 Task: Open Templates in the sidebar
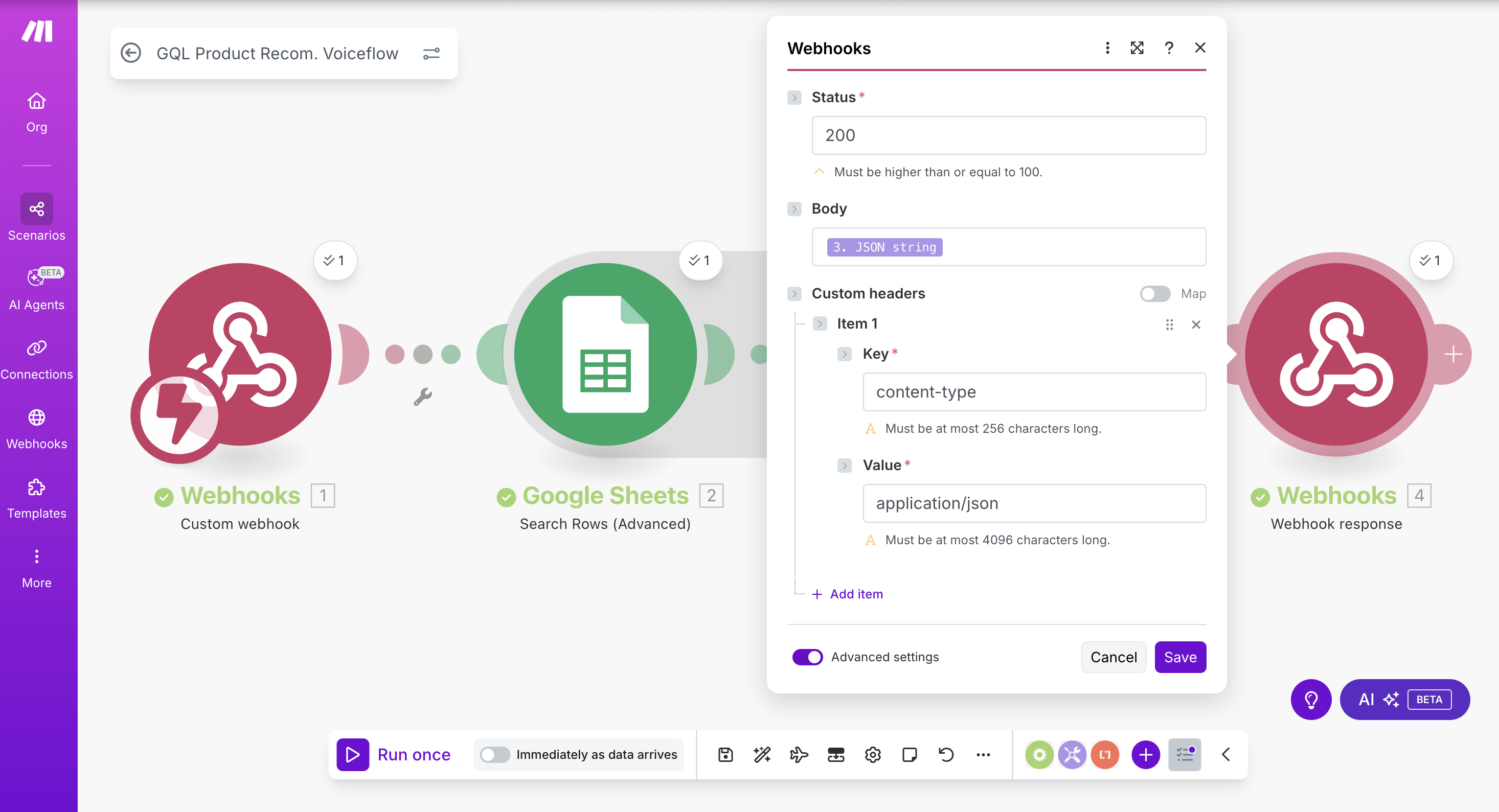click(x=37, y=498)
